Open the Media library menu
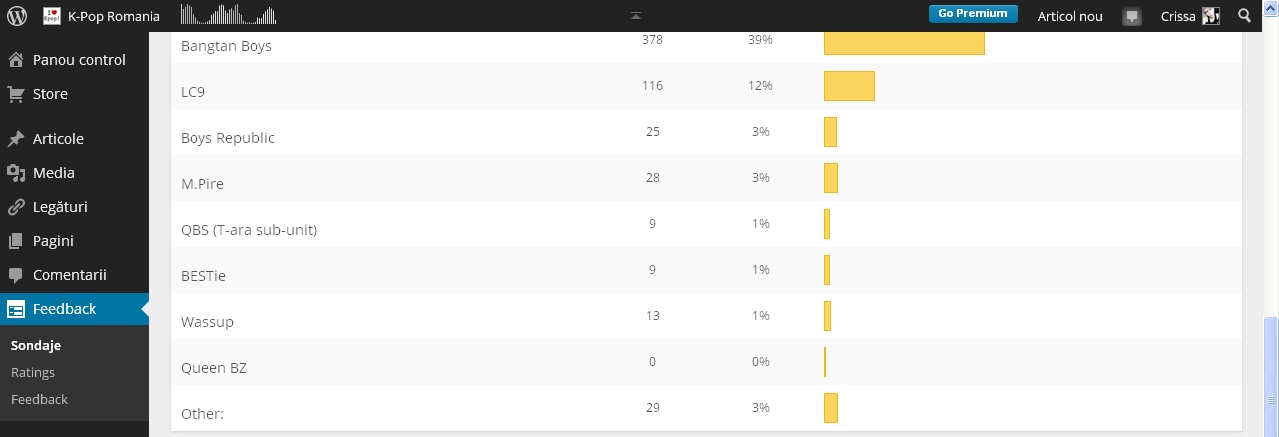This screenshot has height=437, width=1279. pos(53,173)
